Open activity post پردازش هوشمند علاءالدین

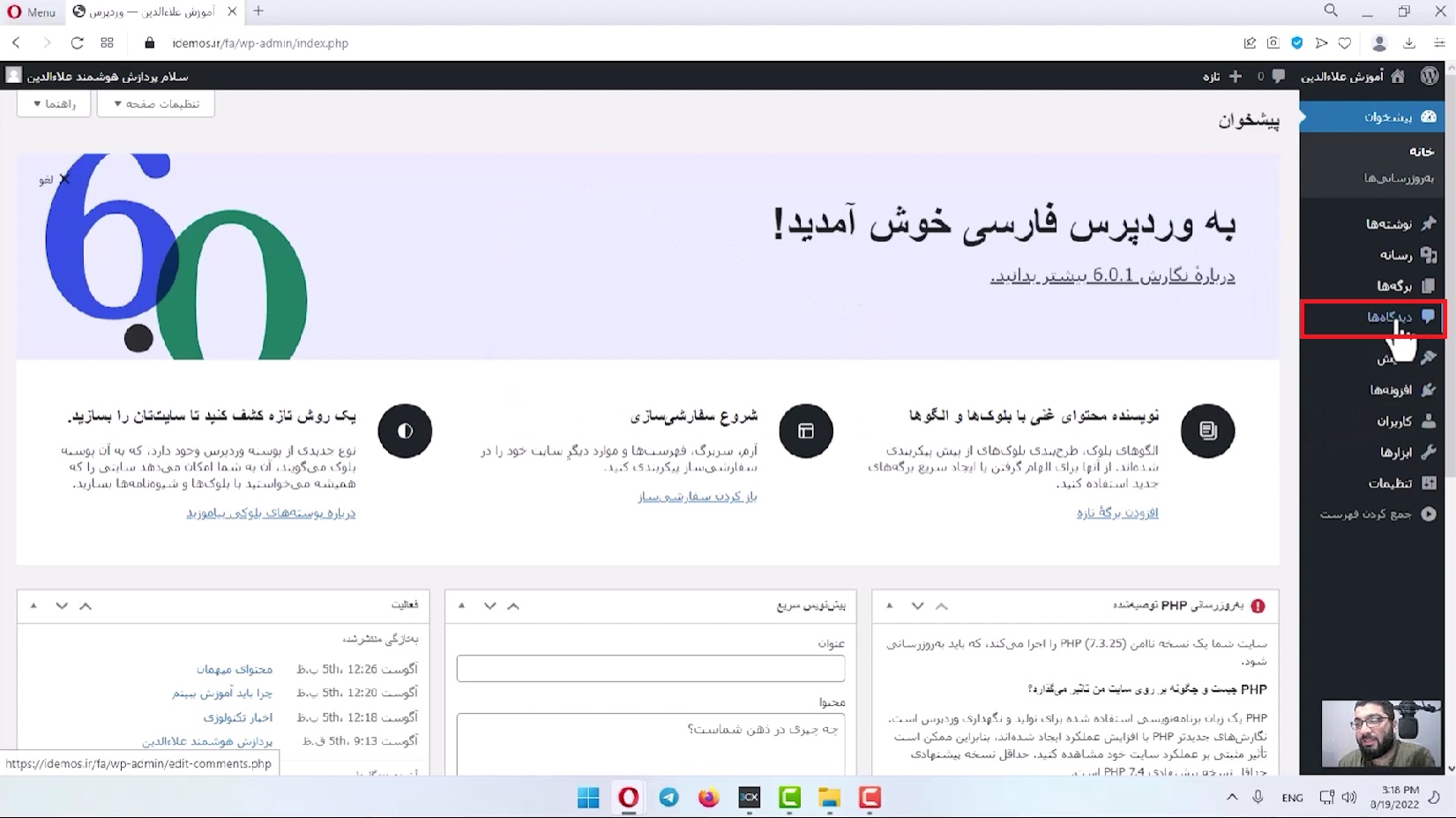click(207, 741)
